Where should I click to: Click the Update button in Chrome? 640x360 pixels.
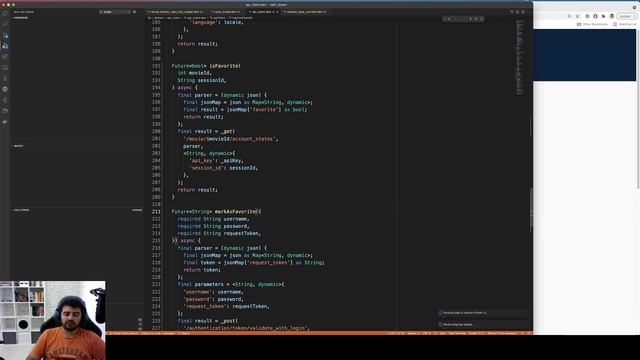tap(626, 16)
